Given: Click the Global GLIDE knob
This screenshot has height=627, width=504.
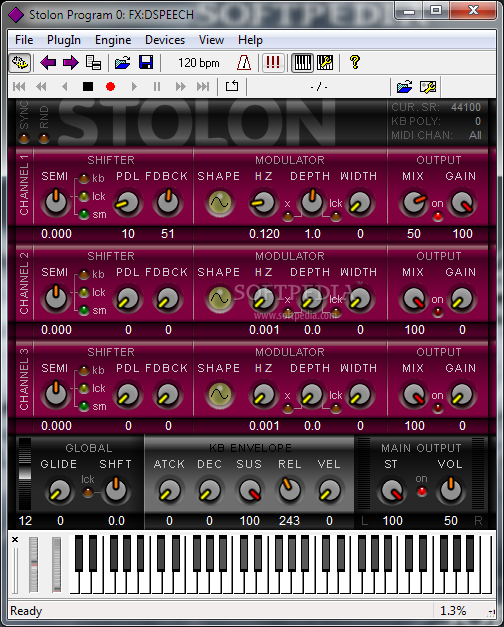Looking at the screenshot, I should (60, 490).
